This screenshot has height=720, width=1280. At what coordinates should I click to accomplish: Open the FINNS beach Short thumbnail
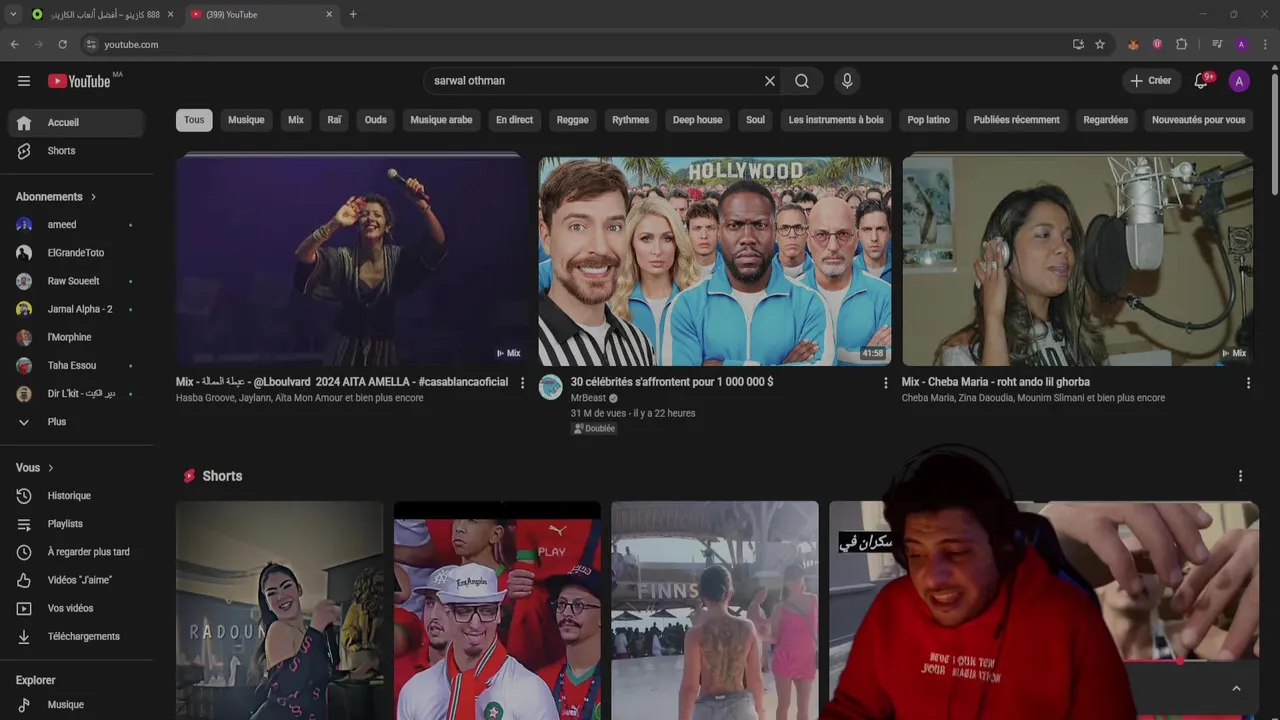pyautogui.click(x=714, y=610)
